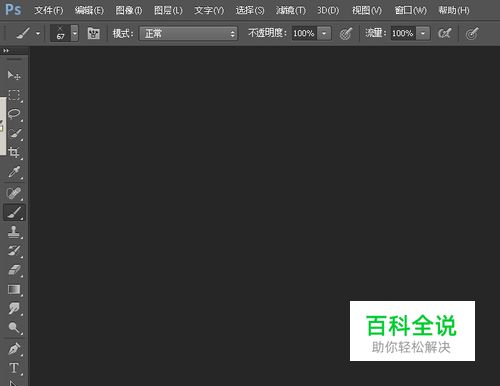Click the Photoshop Ps logo

(x=13, y=10)
